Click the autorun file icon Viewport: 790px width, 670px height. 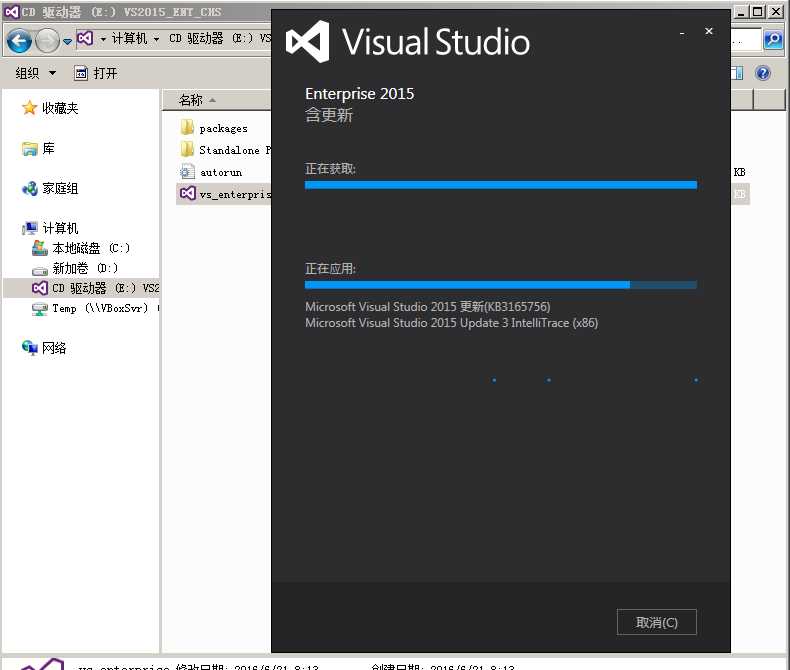click(x=187, y=172)
